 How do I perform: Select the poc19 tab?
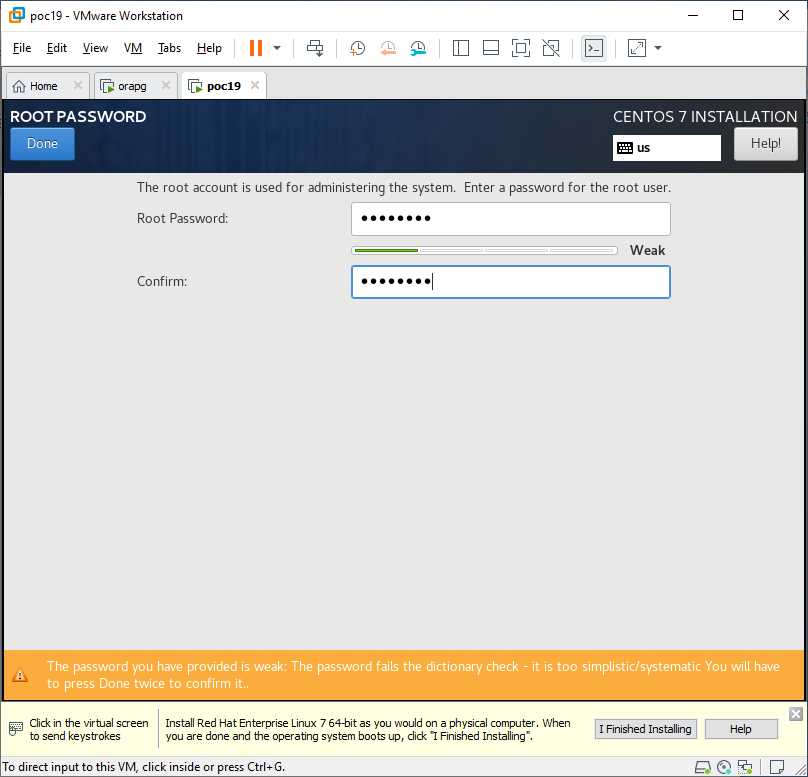point(224,86)
